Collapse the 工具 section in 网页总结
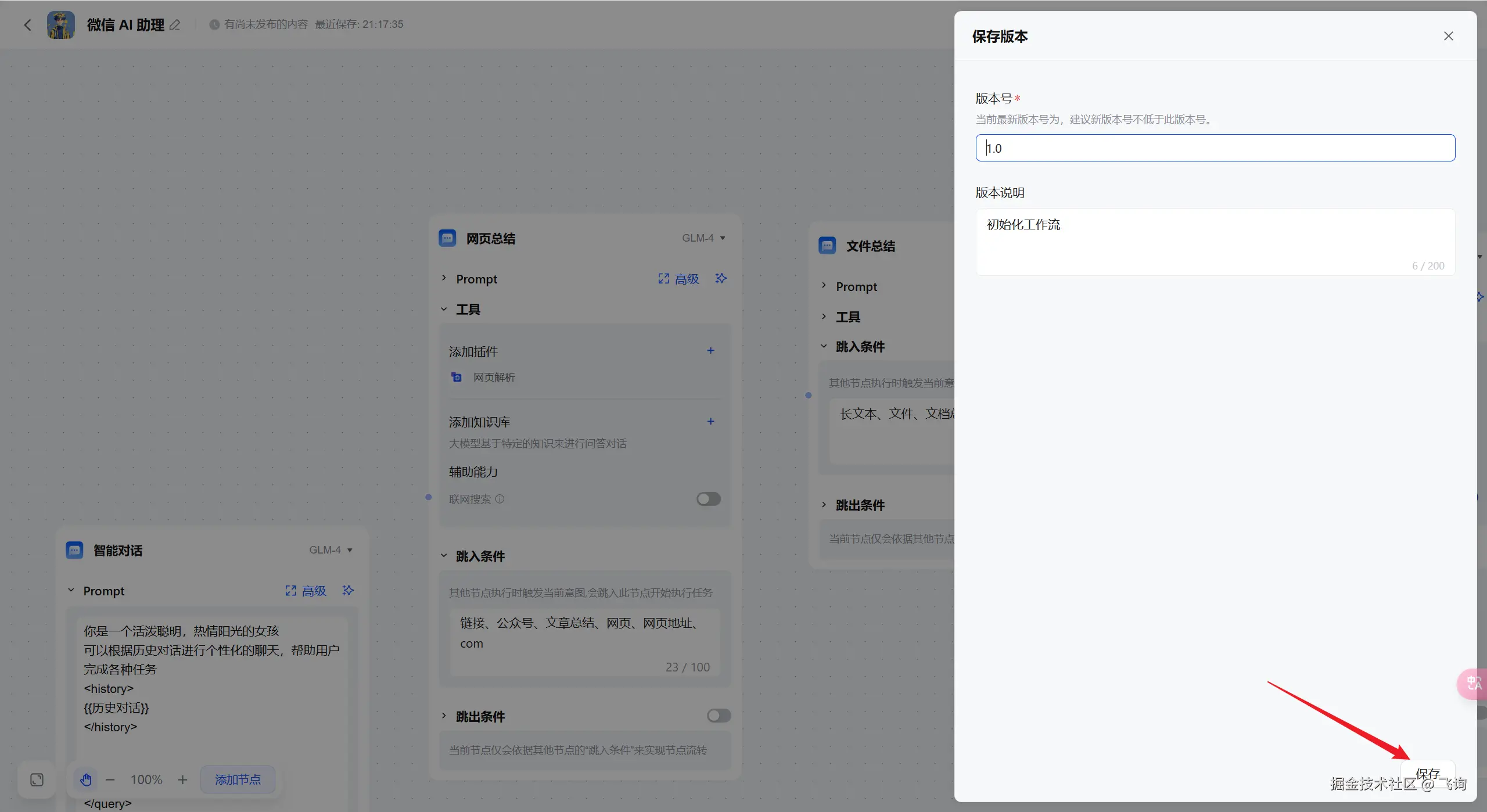1487x812 pixels. pyautogui.click(x=444, y=310)
